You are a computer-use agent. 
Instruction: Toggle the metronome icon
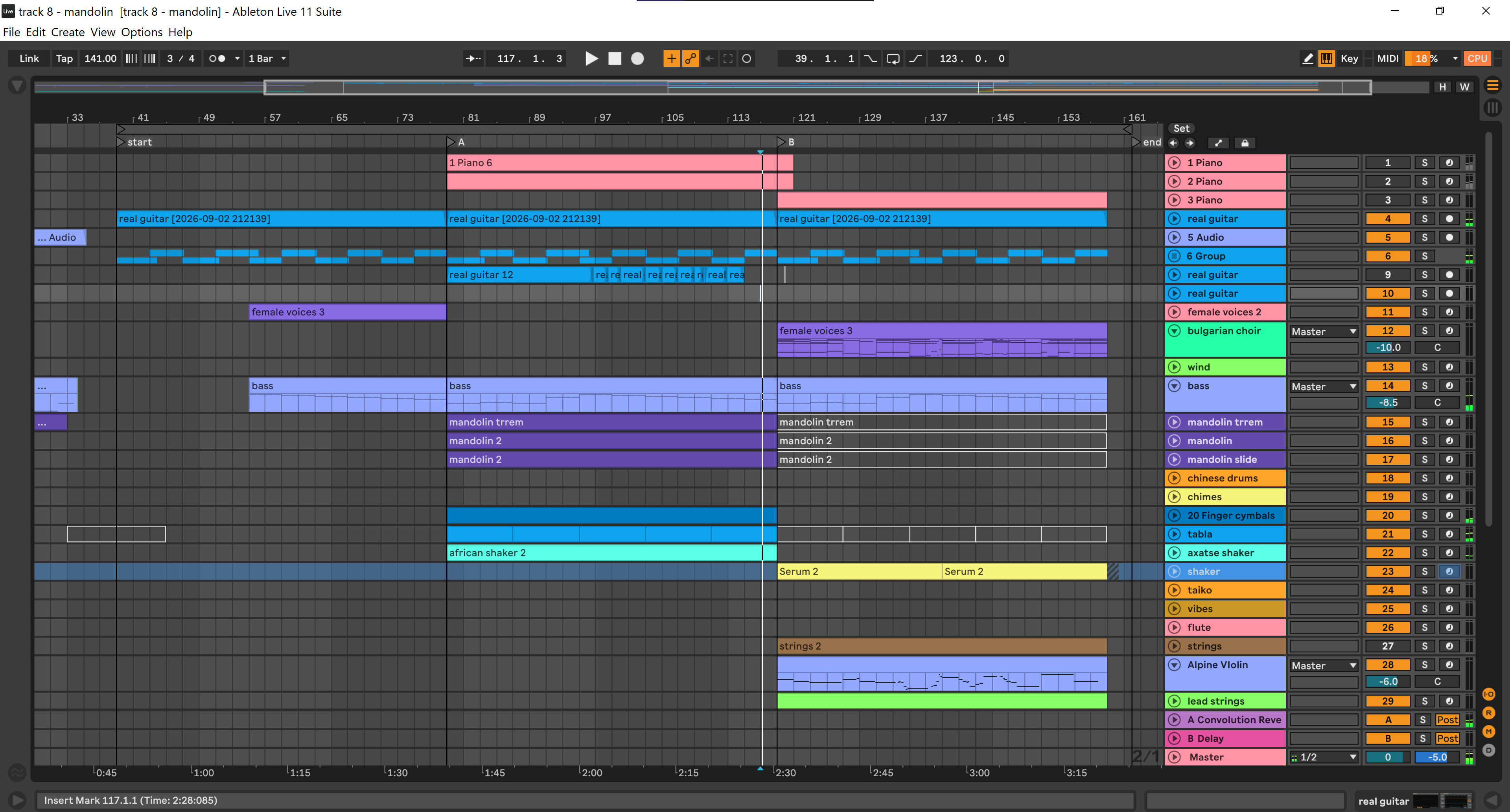coord(217,59)
